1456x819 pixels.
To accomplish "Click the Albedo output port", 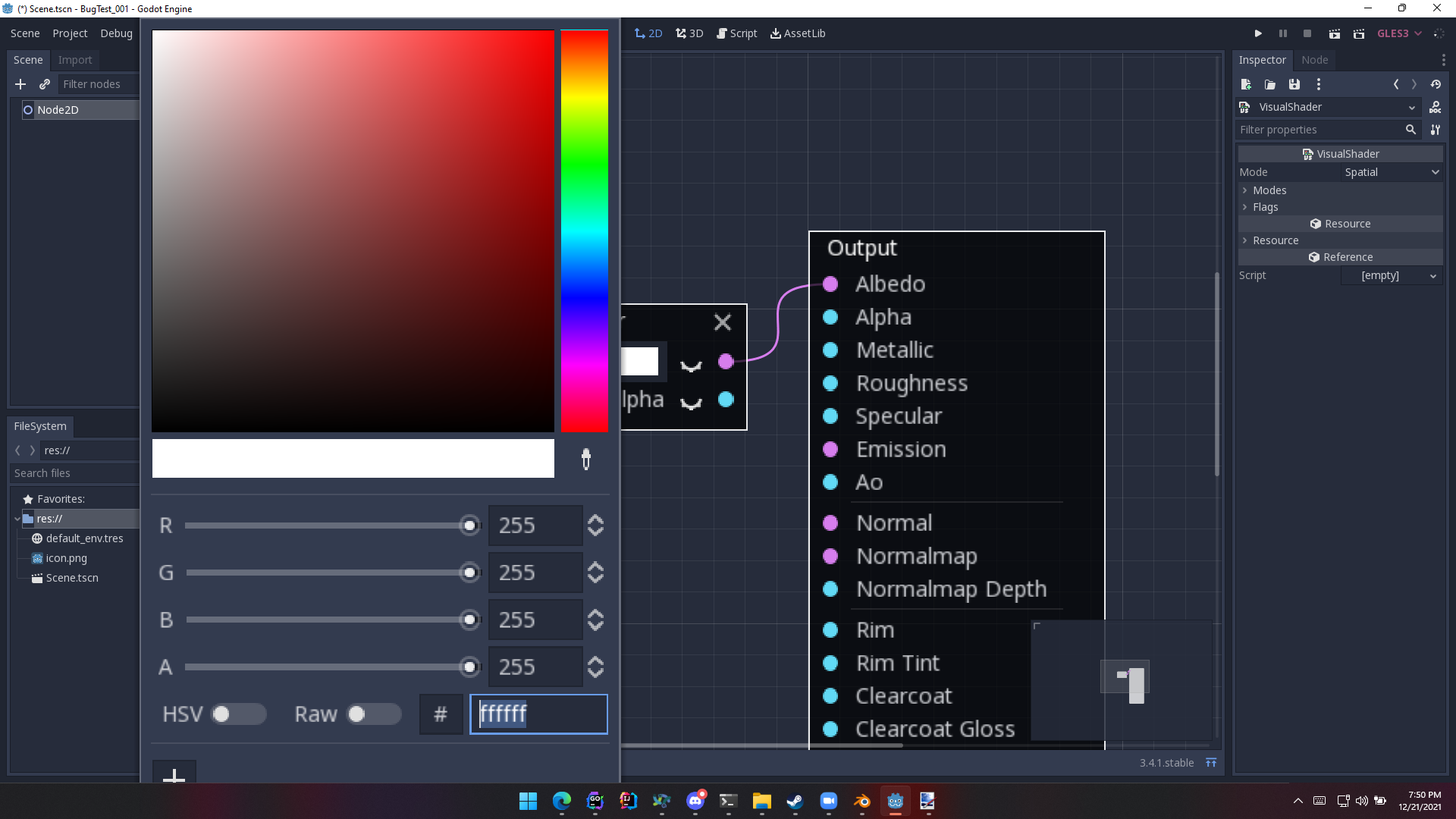I will click(x=830, y=284).
